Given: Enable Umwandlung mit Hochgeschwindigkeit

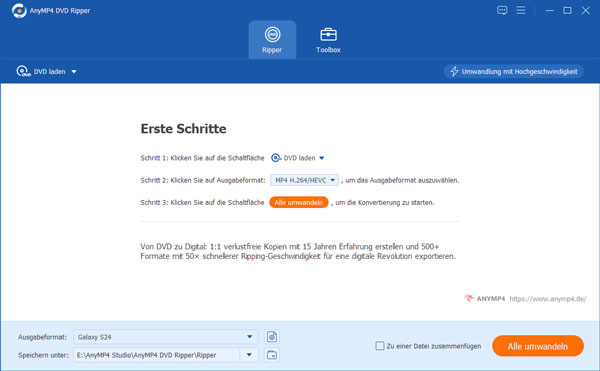Looking at the screenshot, I should click(x=514, y=72).
